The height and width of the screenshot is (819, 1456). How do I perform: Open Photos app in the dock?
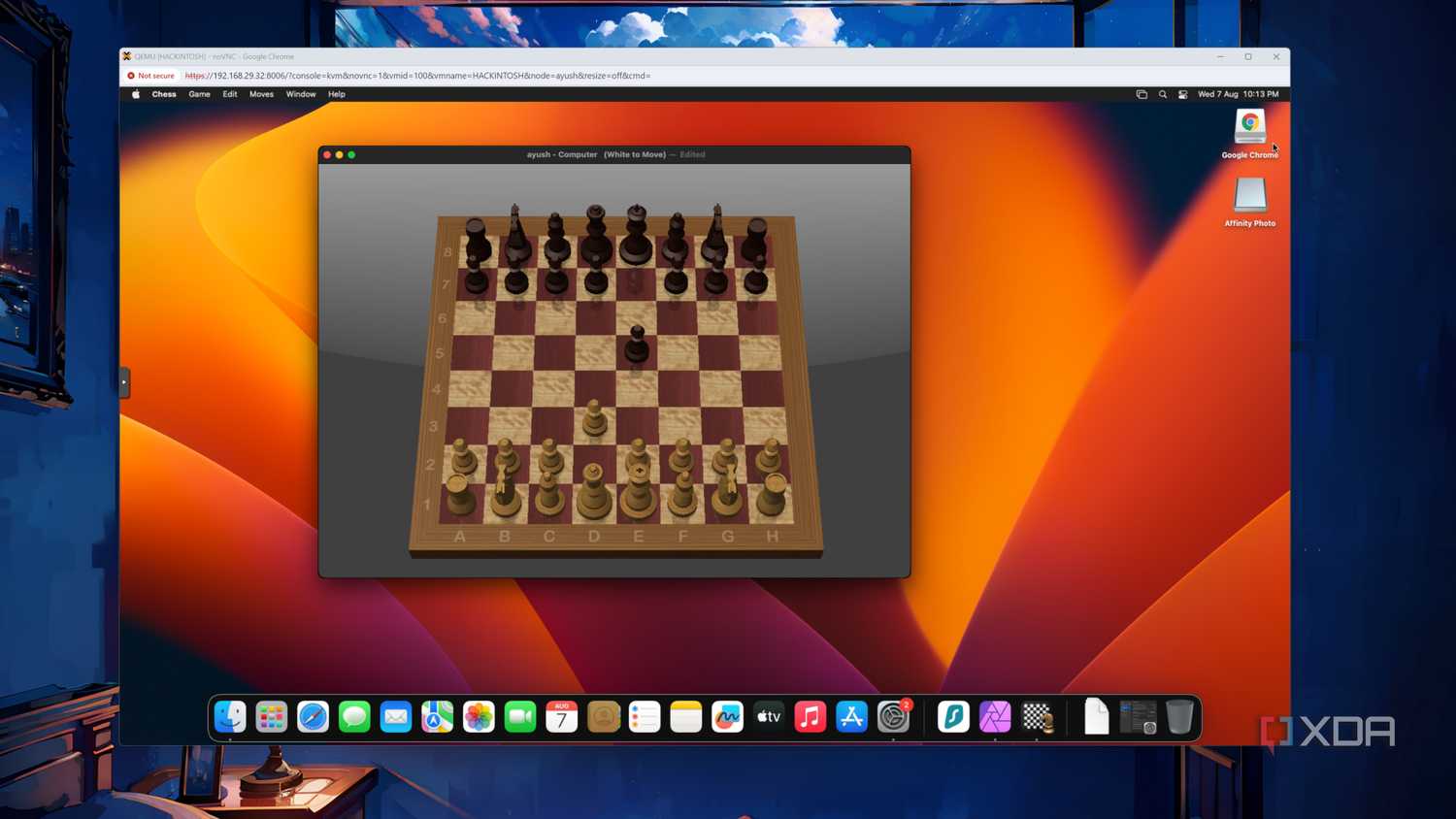[x=479, y=717]
